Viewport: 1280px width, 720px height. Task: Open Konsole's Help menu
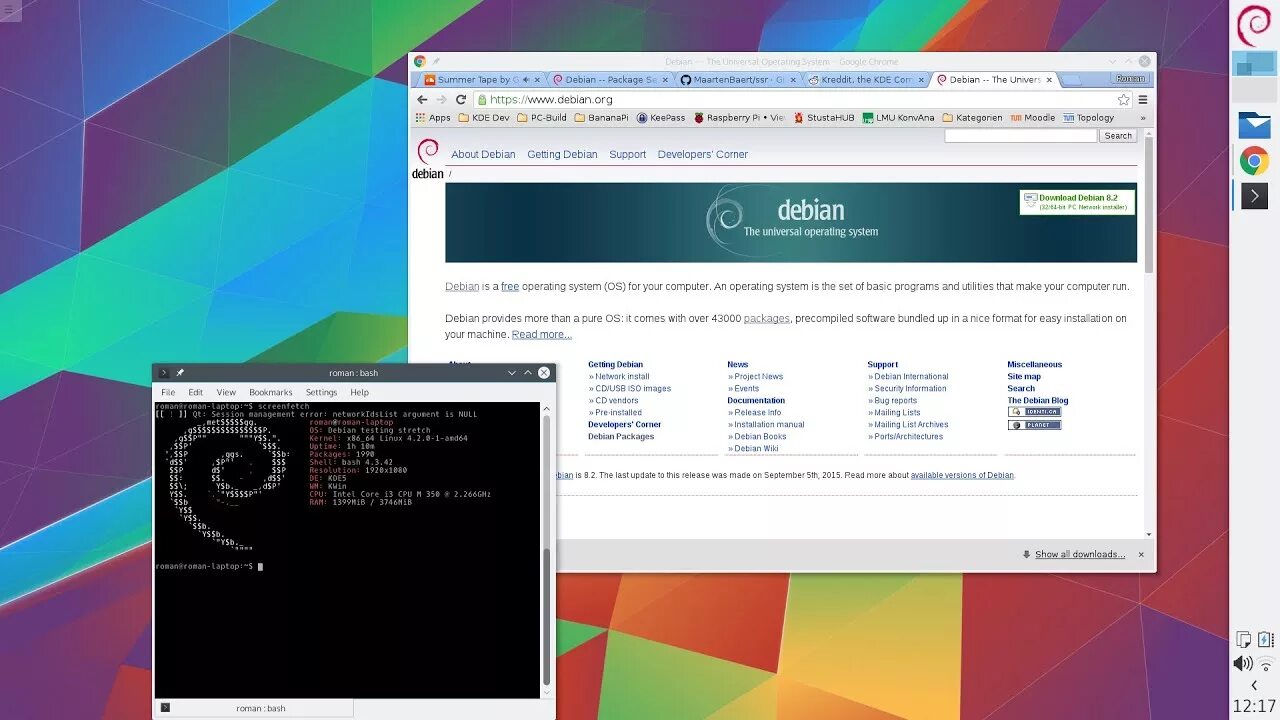[x=359, y=392]
